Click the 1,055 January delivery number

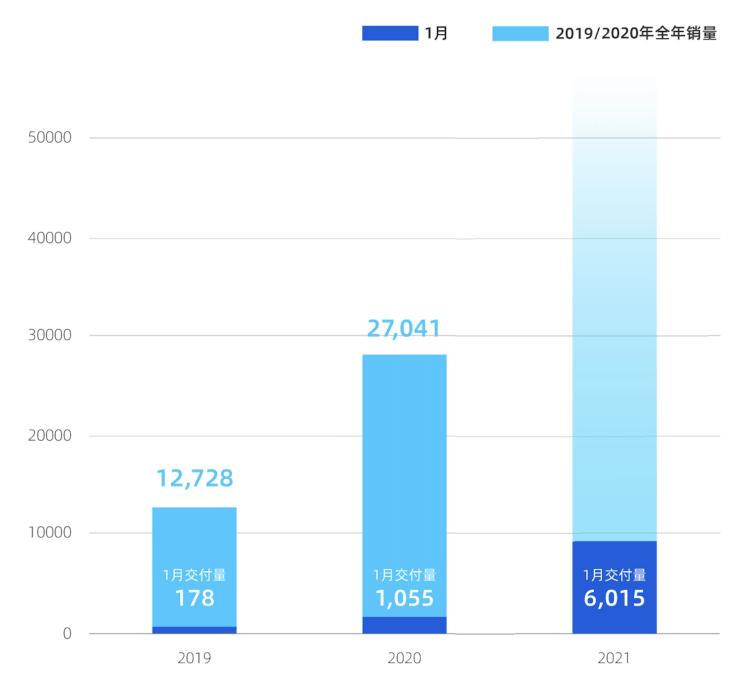point(404,599)
